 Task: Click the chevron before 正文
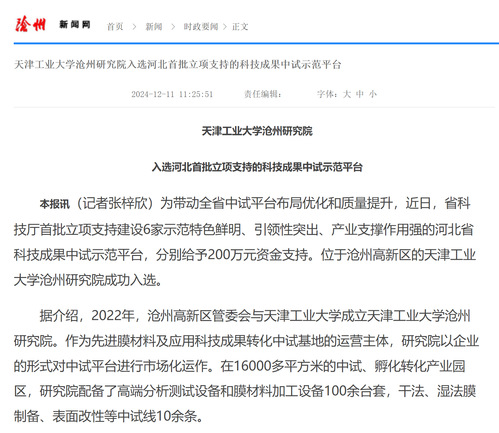(225, 27)
